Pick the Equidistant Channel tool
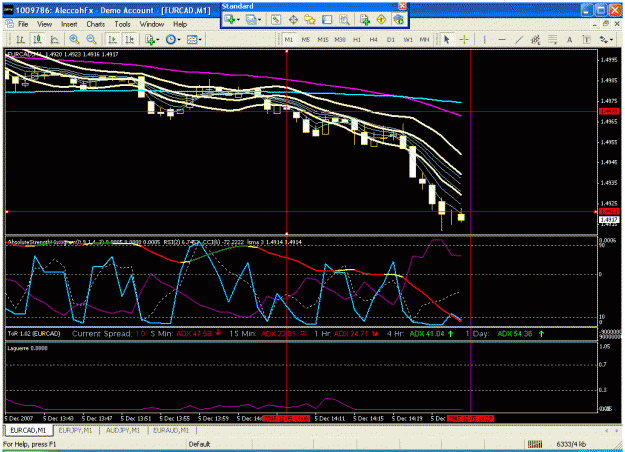Viewport: 625px width, 452px height. 535,39
